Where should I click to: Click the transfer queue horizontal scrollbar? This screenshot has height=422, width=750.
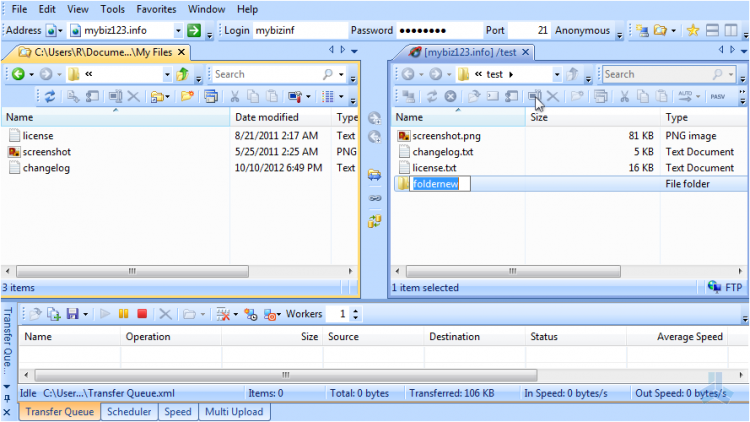tap(286, 375)
